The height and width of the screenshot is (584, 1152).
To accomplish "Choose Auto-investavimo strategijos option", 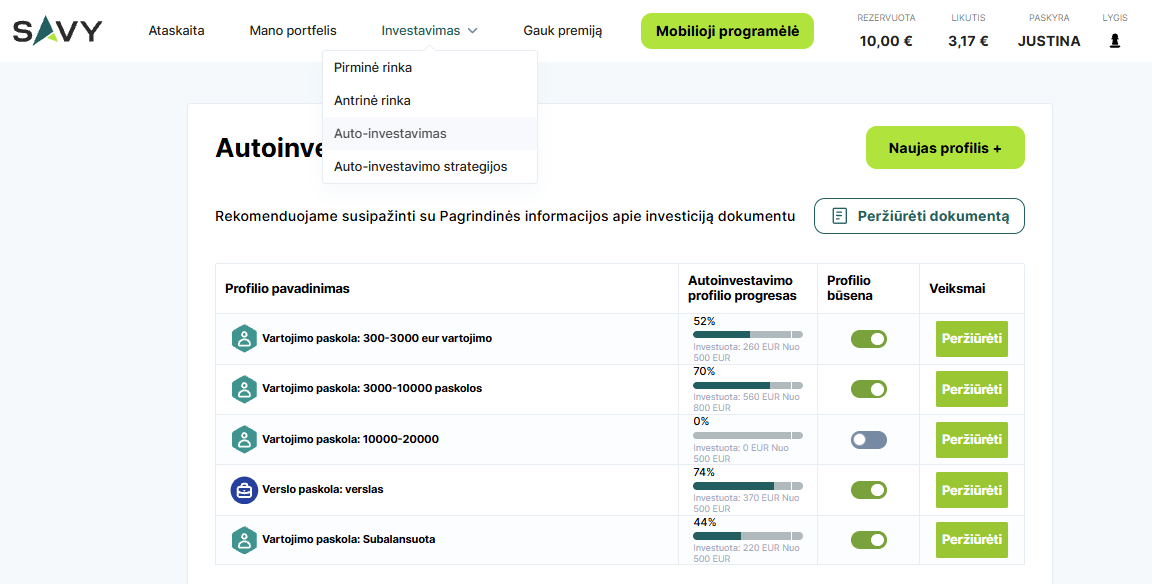I will click(x=420, y=167).
